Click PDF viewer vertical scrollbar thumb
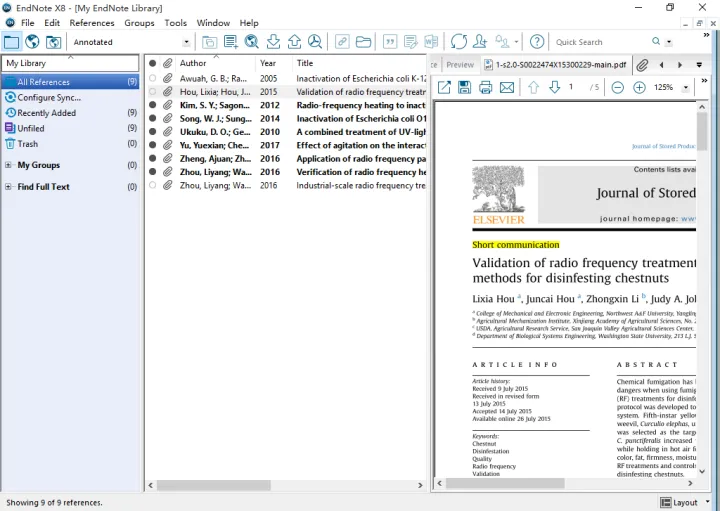The height and width of the screenshot is (511, 720). tap(702, 131)
